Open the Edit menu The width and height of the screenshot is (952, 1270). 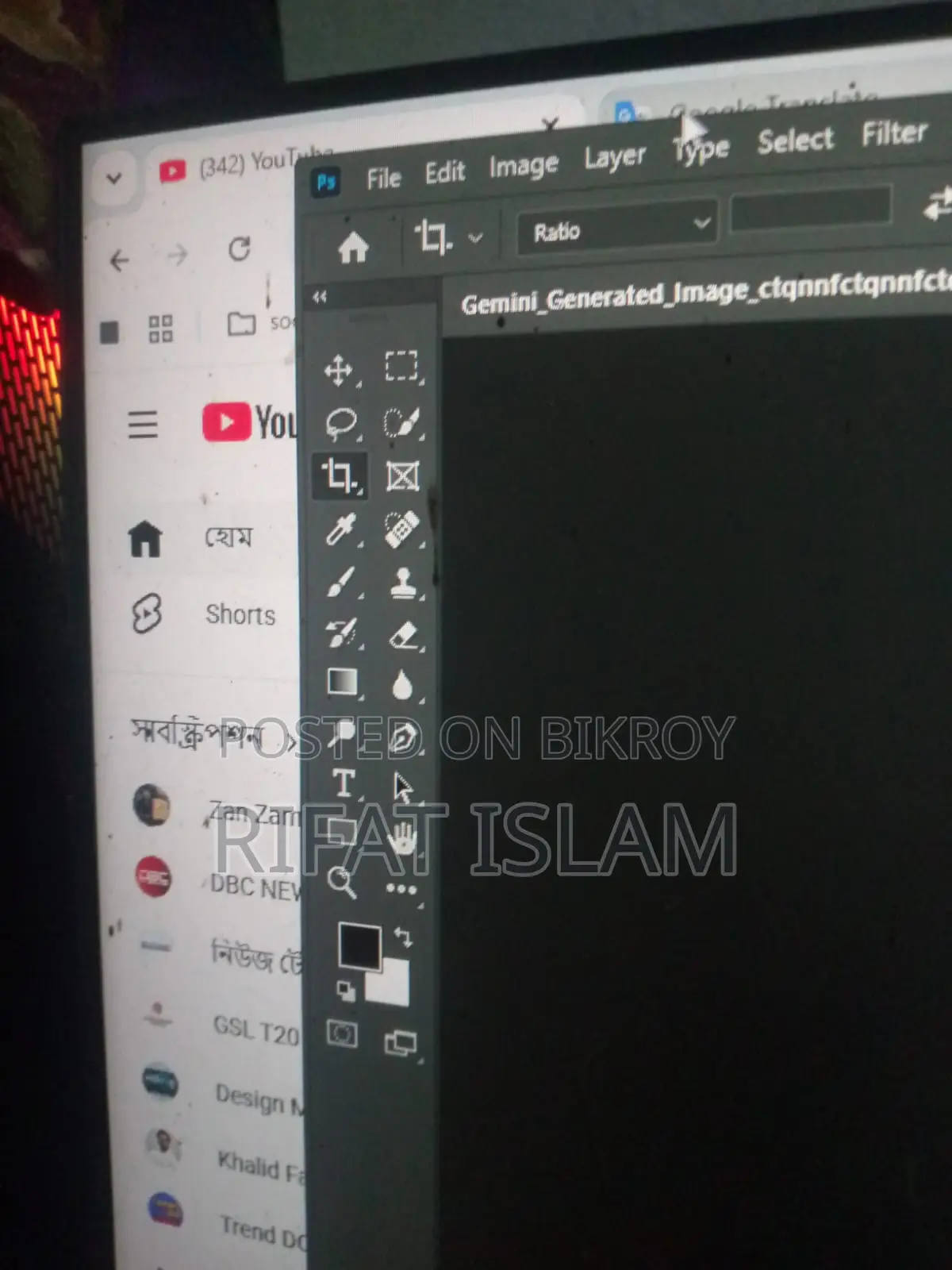coord(444,172)
